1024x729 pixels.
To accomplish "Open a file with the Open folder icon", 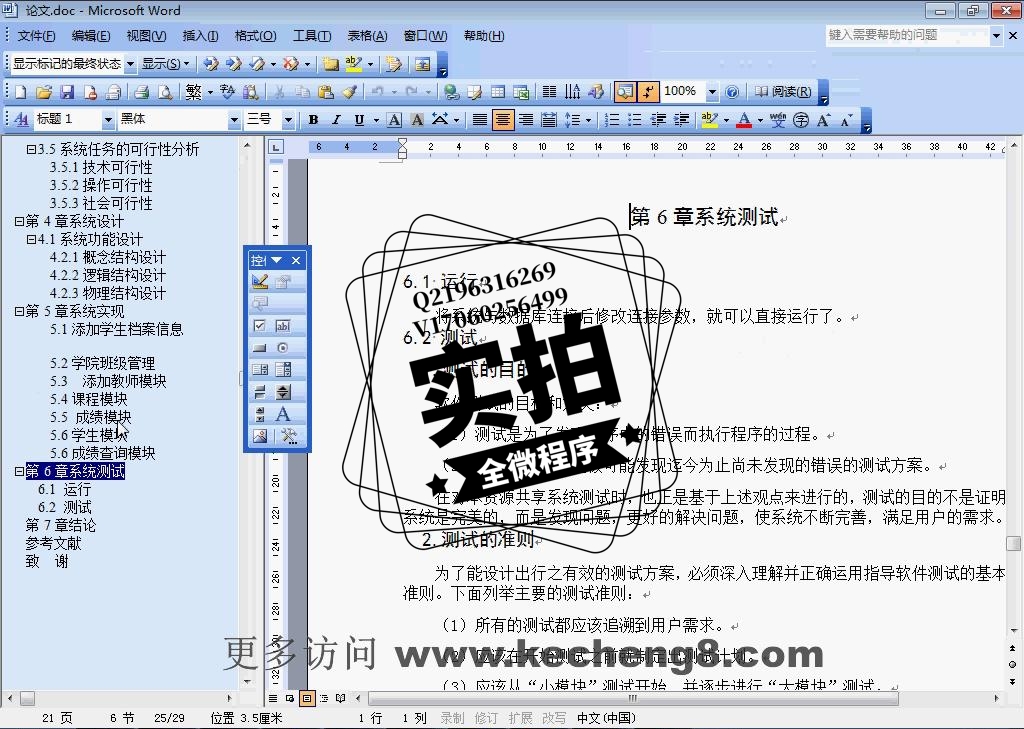I will coord(44,92).
